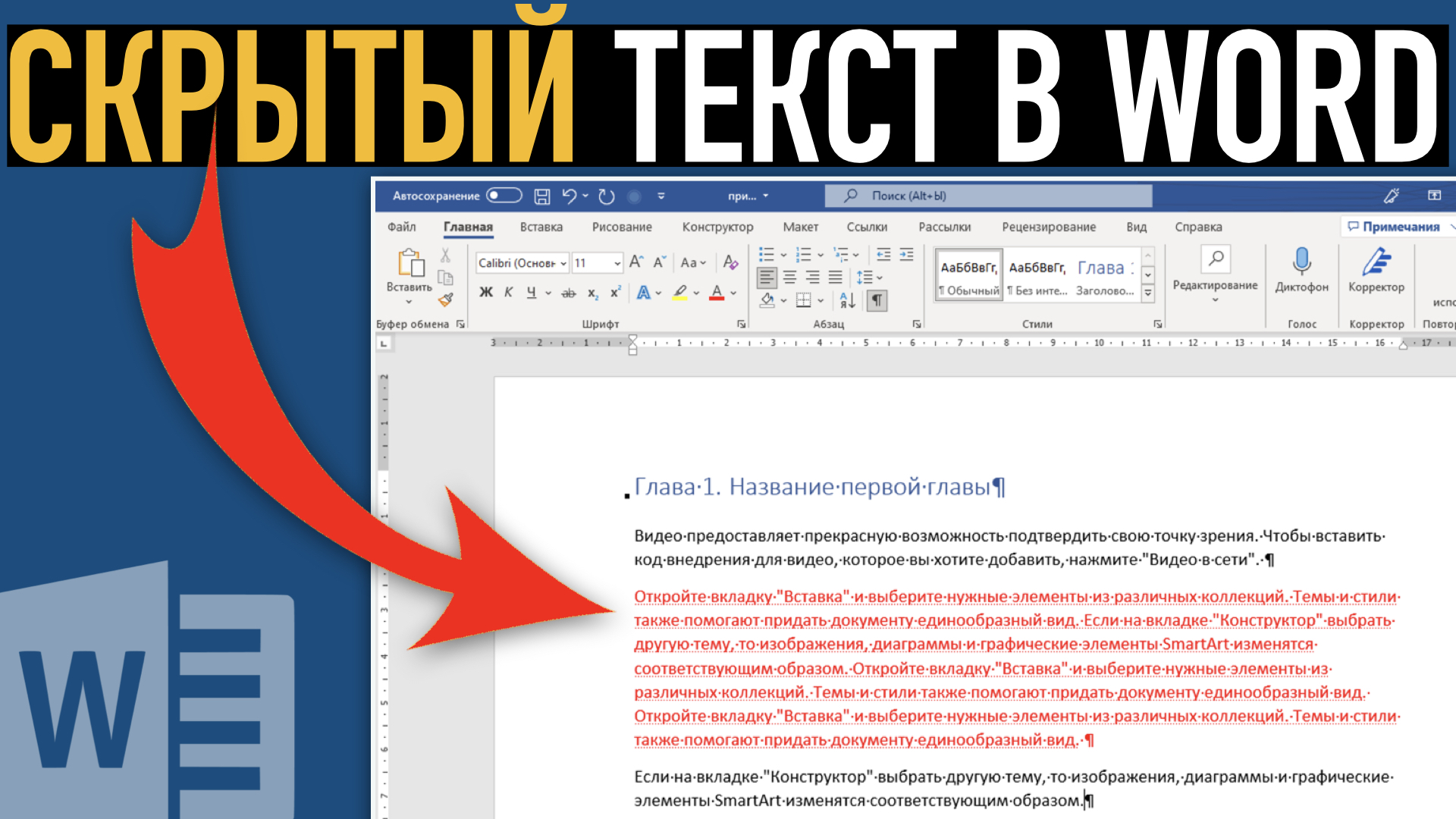Increase the paragraph indent
Viewport: 1456px width, 819px height.
pyautogui.click(x=906, y=255)
